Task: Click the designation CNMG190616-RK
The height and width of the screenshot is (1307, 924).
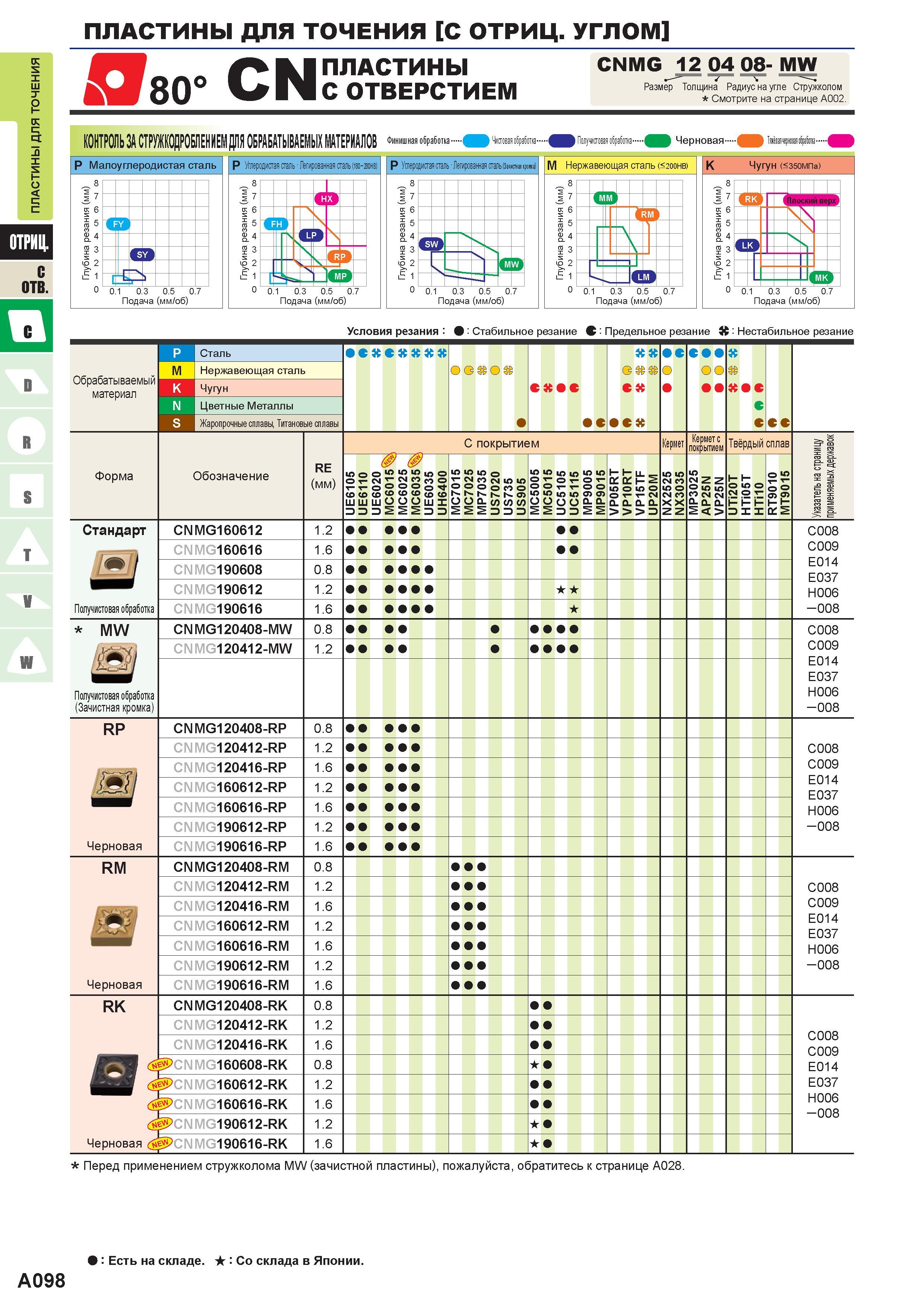Action: pyautogui.click(x=230, y=1144)
